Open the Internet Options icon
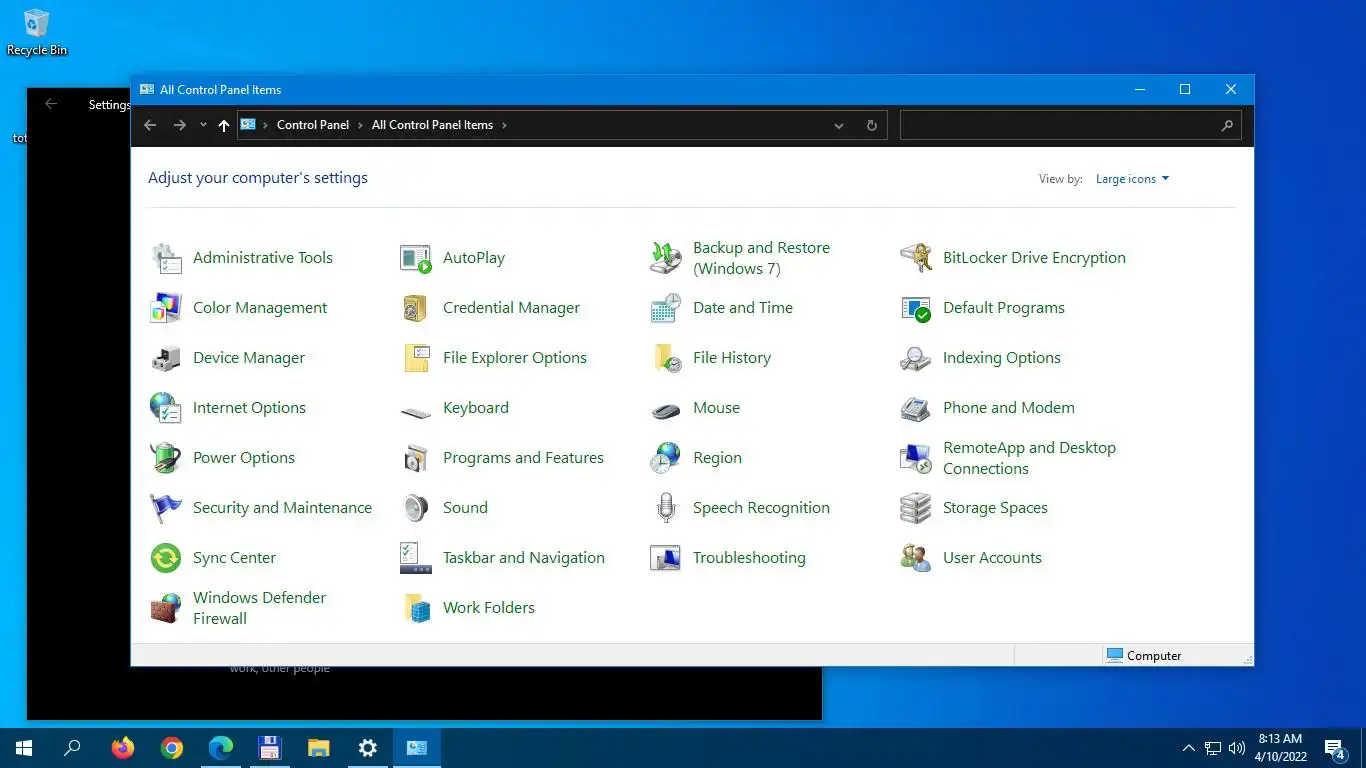The height and width of the screenshot is (768, 1366). click(x=166, y=408)
